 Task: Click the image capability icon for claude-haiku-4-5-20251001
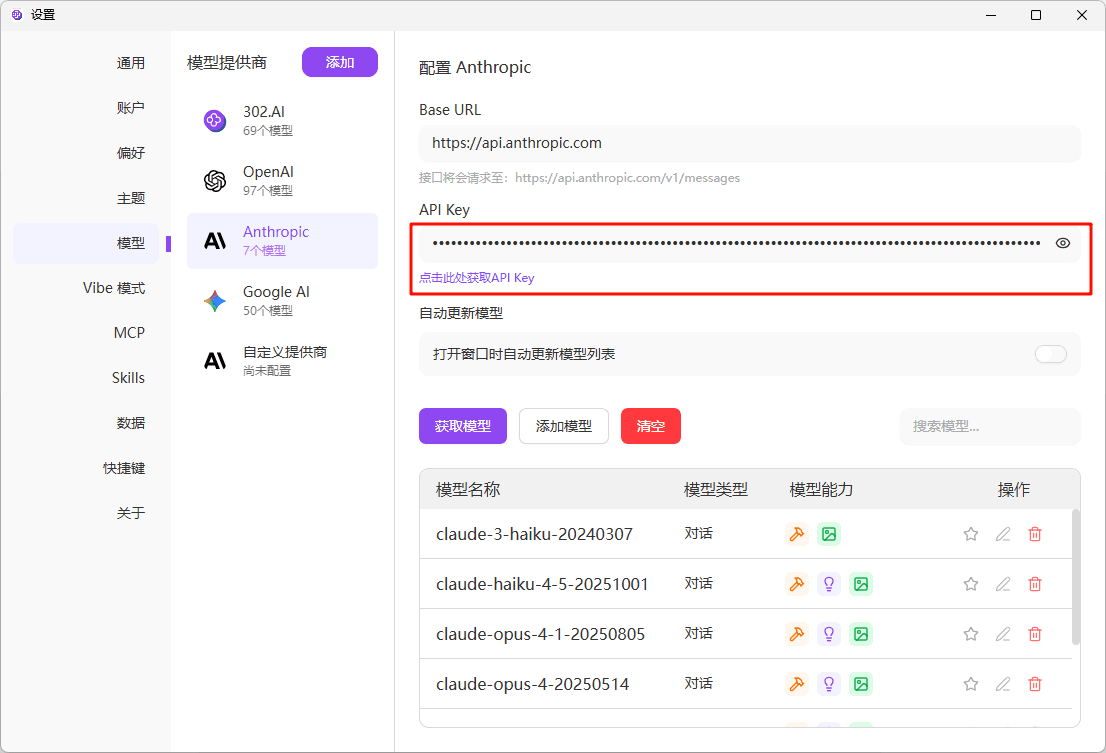point(861,584)
